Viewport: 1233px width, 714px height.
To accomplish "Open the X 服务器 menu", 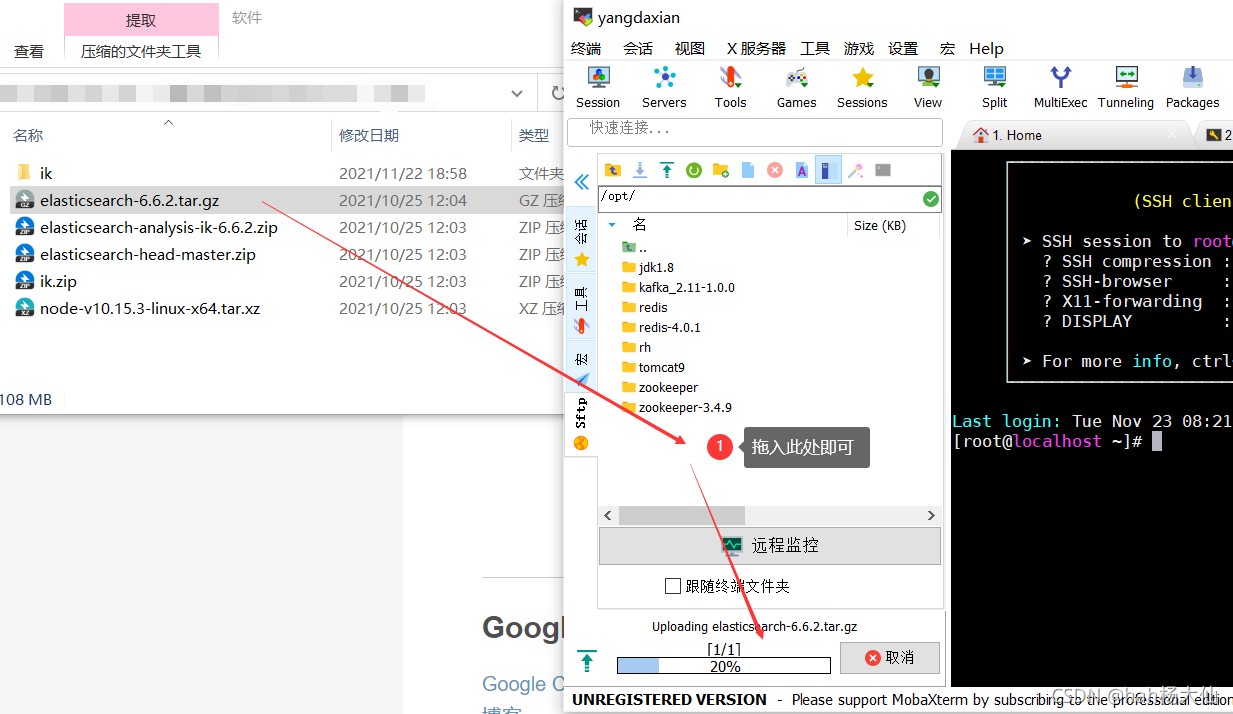I will coord(756,48).
